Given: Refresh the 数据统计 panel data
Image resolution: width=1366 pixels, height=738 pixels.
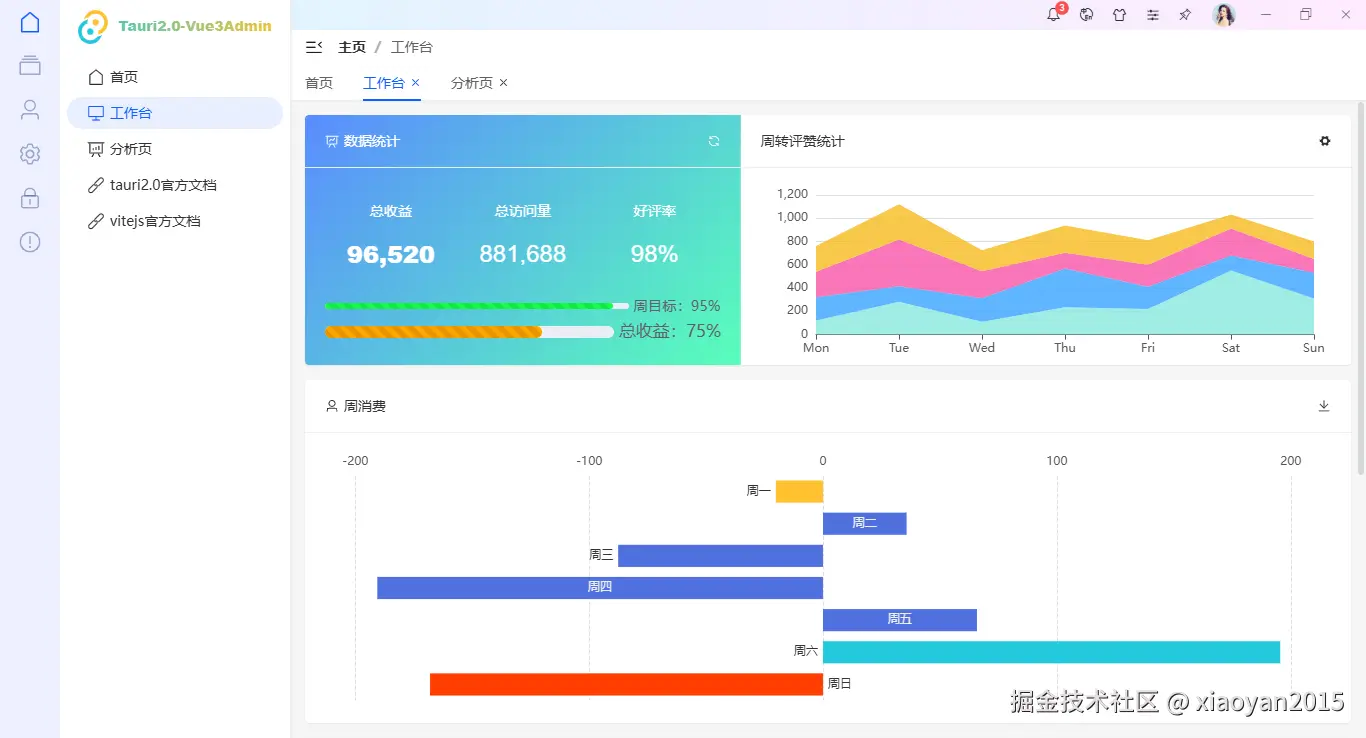Looking at the screenshot, I should click(713, 141).
